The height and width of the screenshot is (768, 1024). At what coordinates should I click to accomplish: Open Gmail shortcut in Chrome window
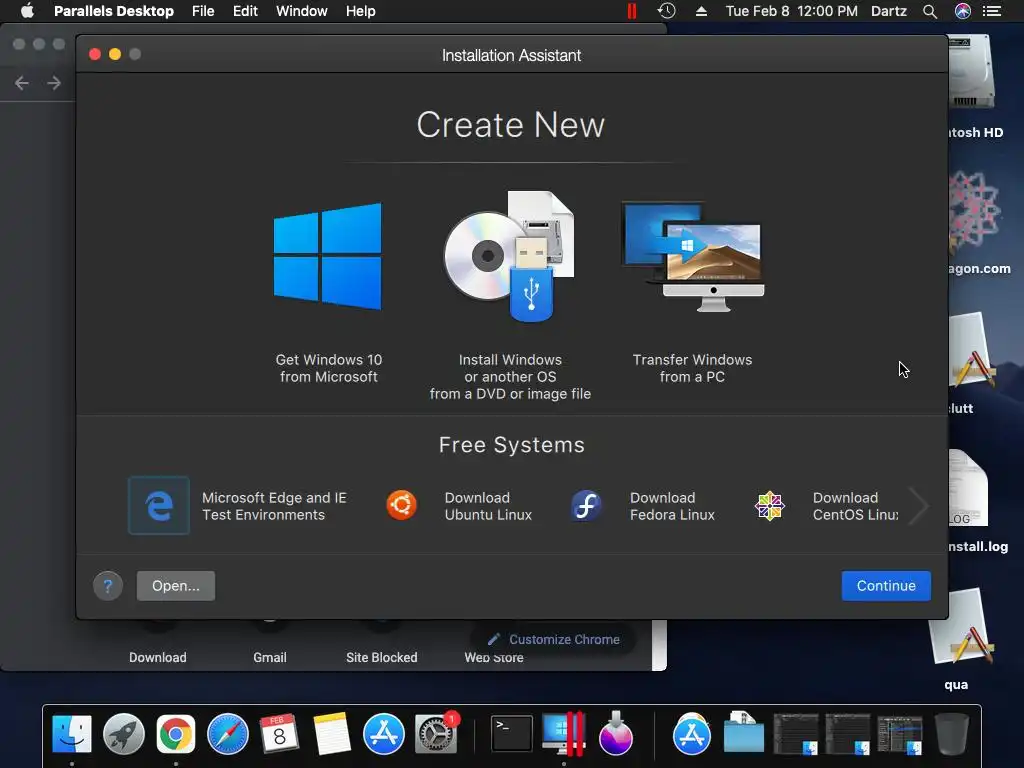[x=270, y=657]
